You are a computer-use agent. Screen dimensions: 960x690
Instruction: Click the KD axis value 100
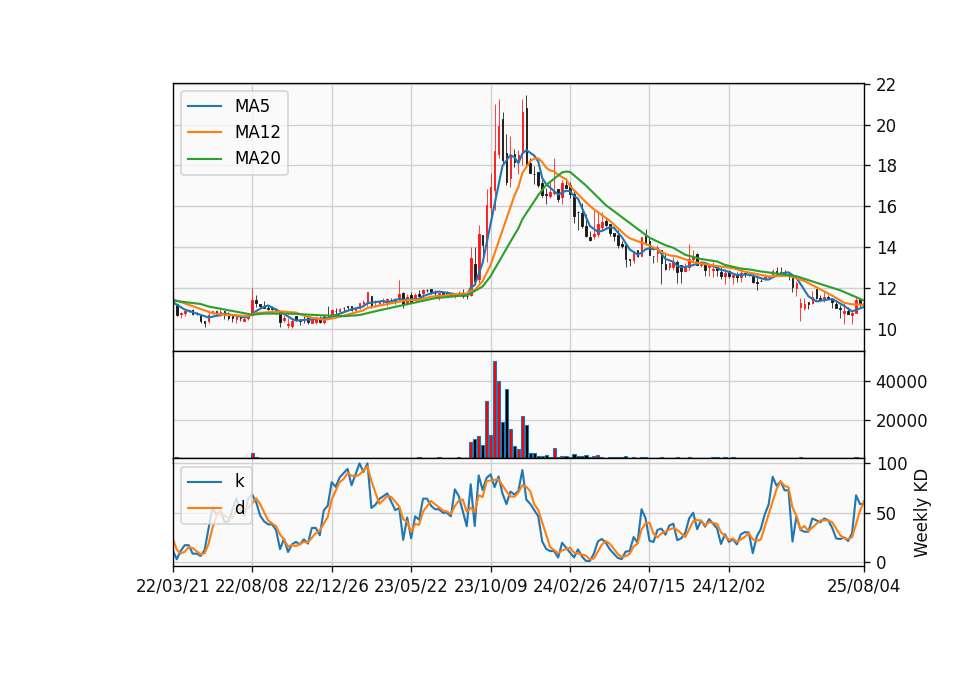coord(891,464)
